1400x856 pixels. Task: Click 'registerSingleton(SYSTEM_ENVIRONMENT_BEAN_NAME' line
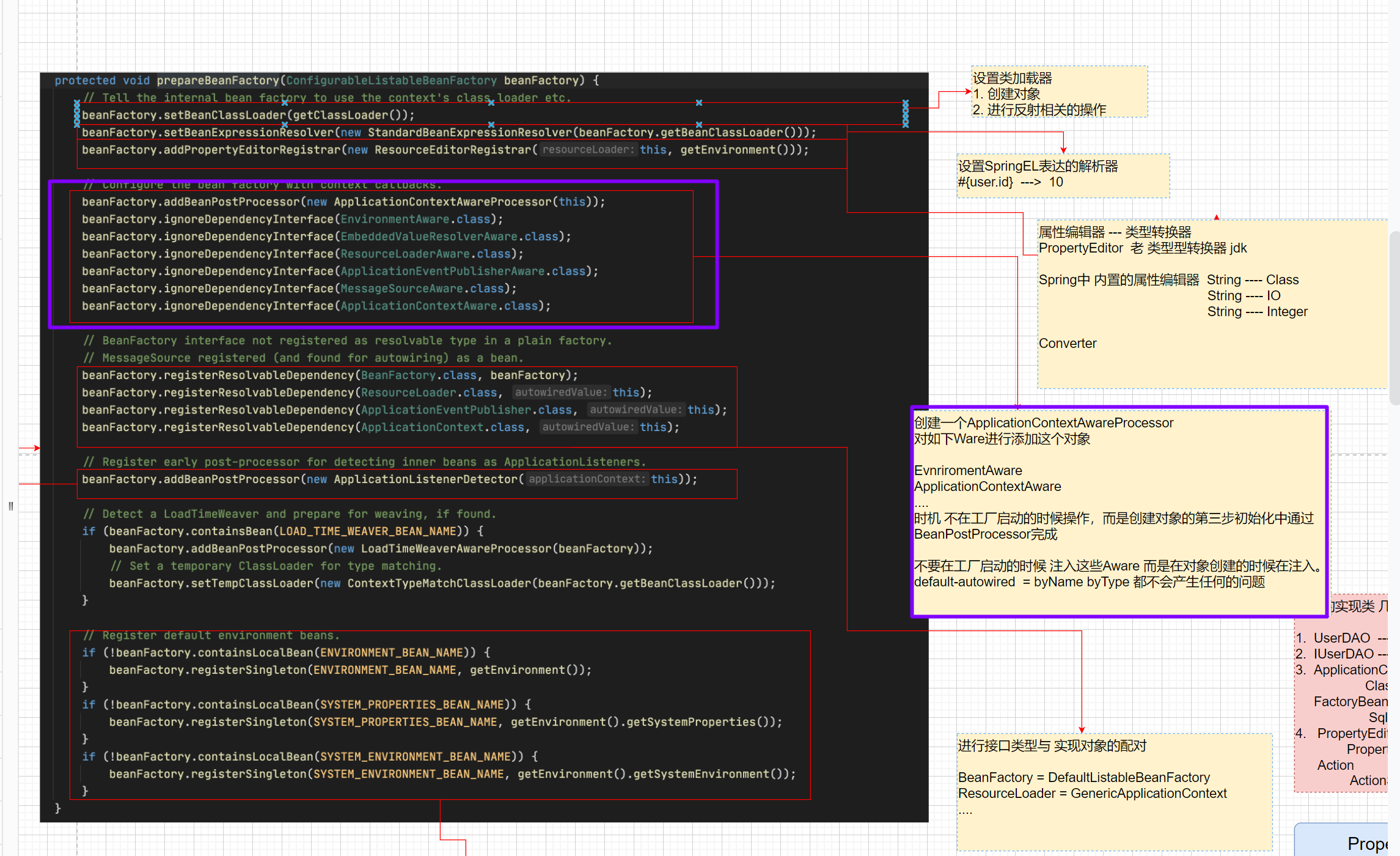click(x=452, y=774)
